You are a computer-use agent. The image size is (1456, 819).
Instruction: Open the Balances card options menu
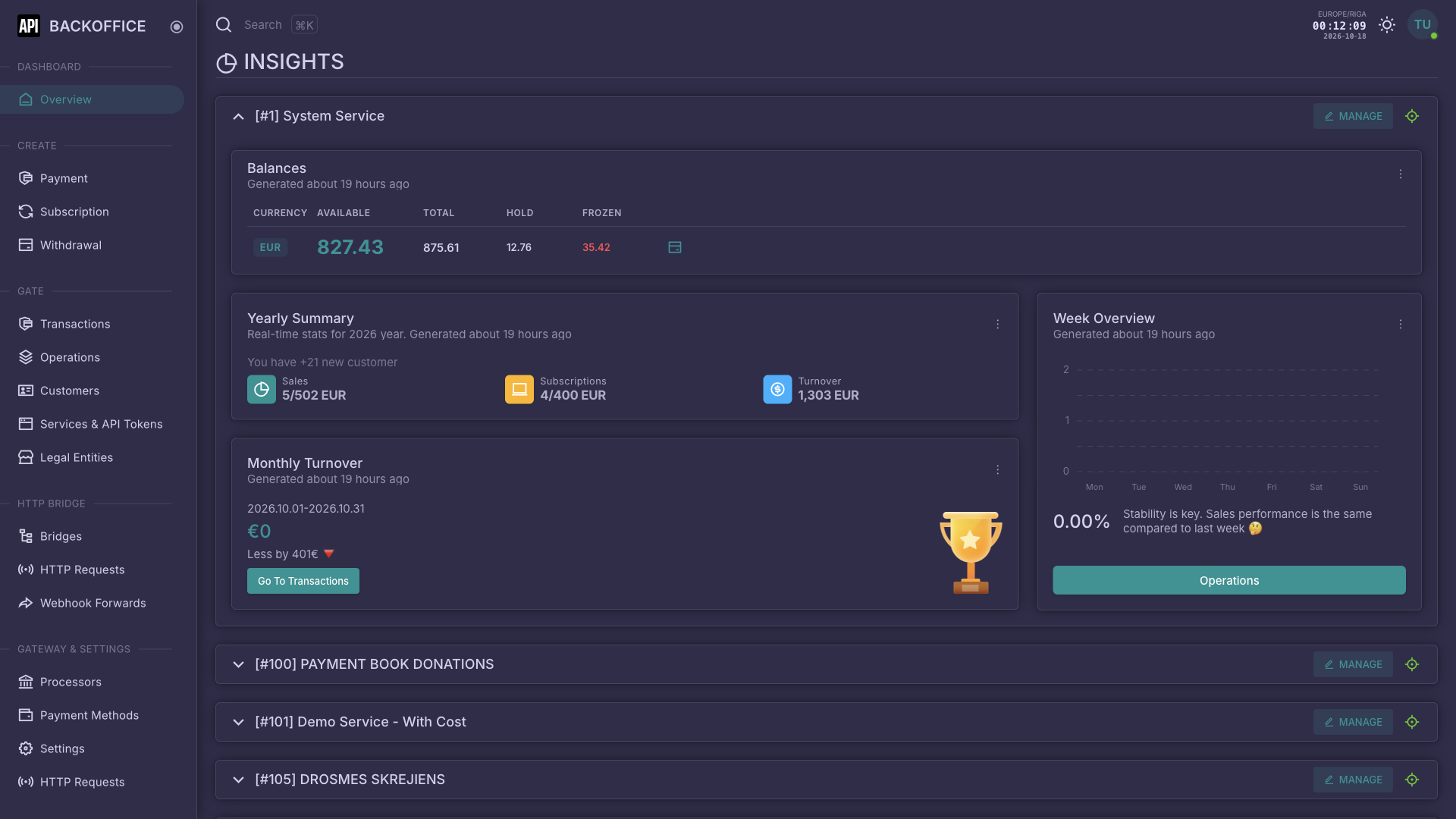pos(1401,174)
